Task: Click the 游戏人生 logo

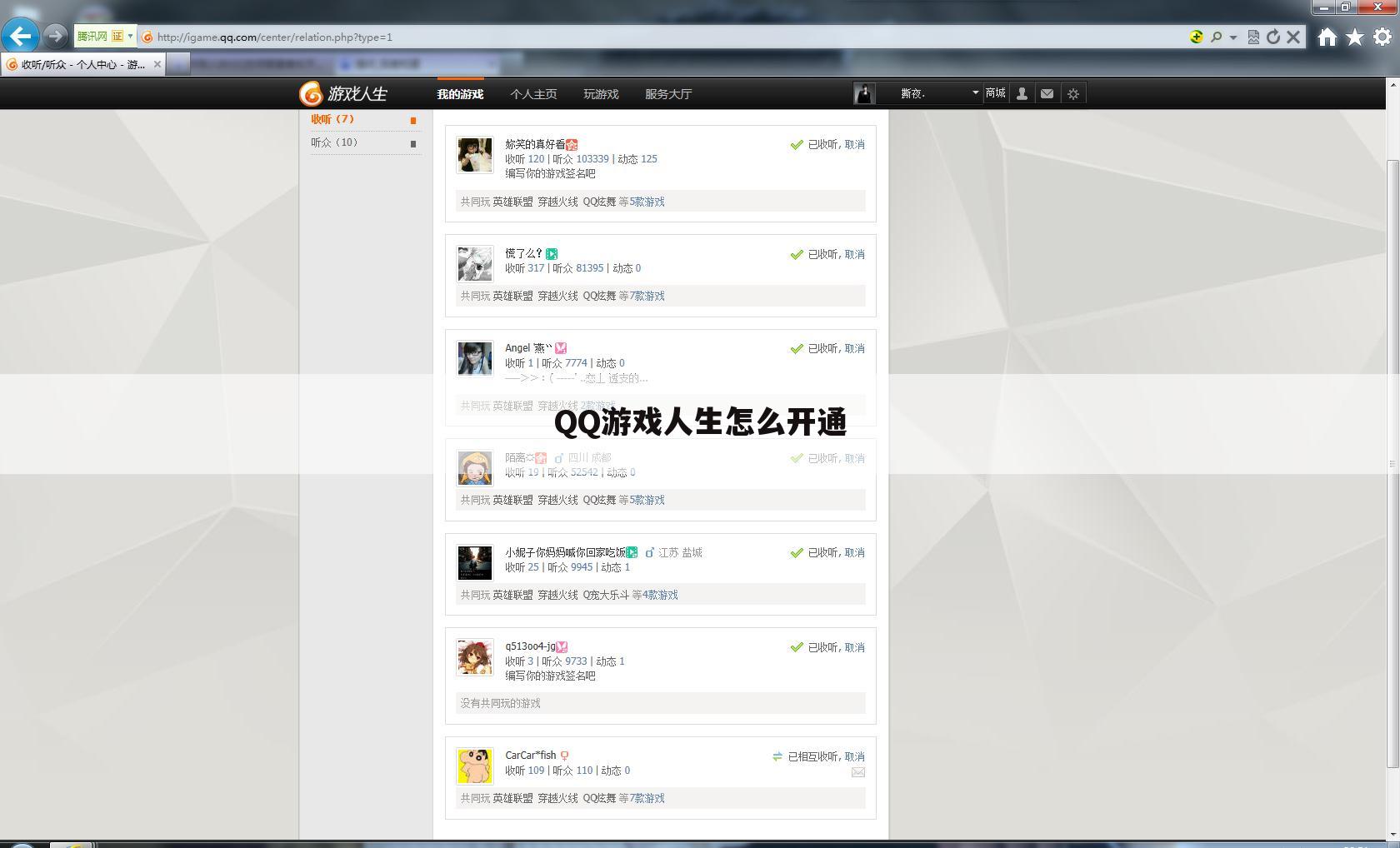Action: tap(343, 93)
